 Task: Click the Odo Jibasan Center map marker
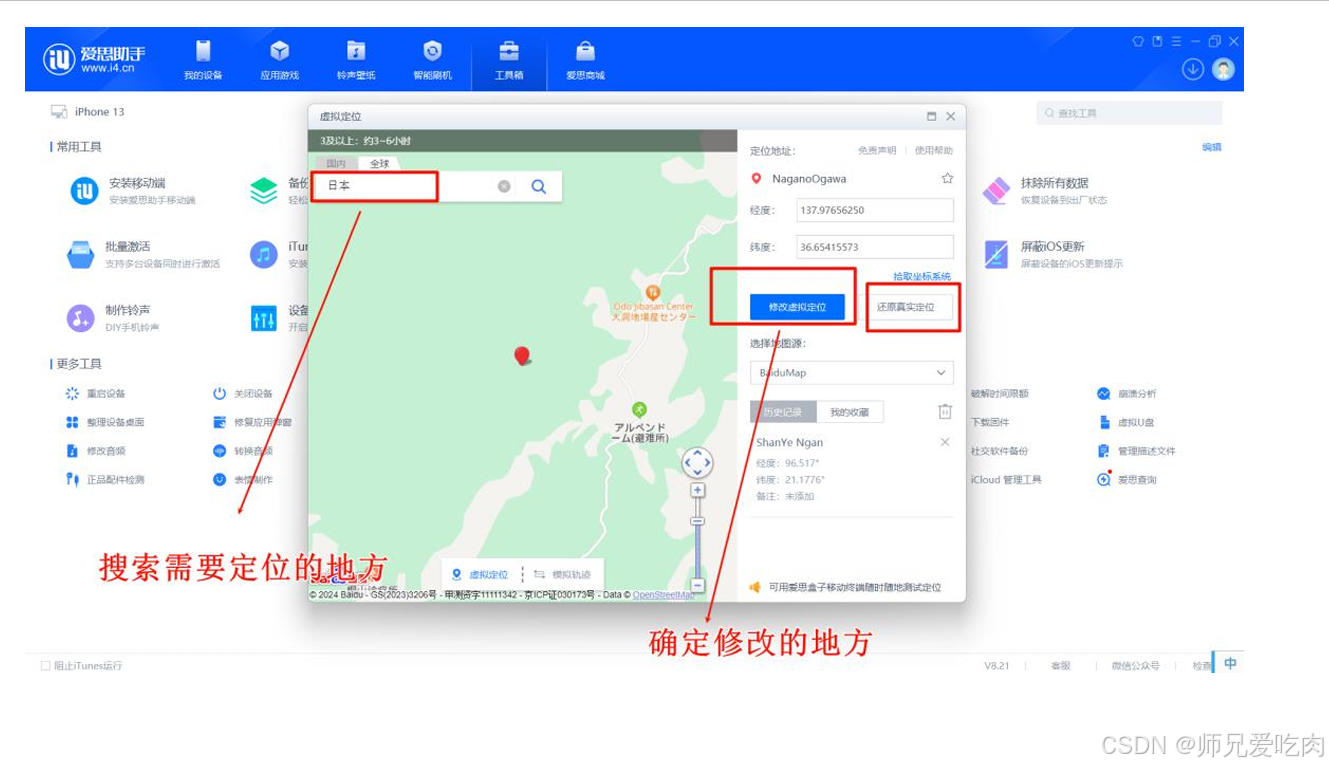(653, 294)
